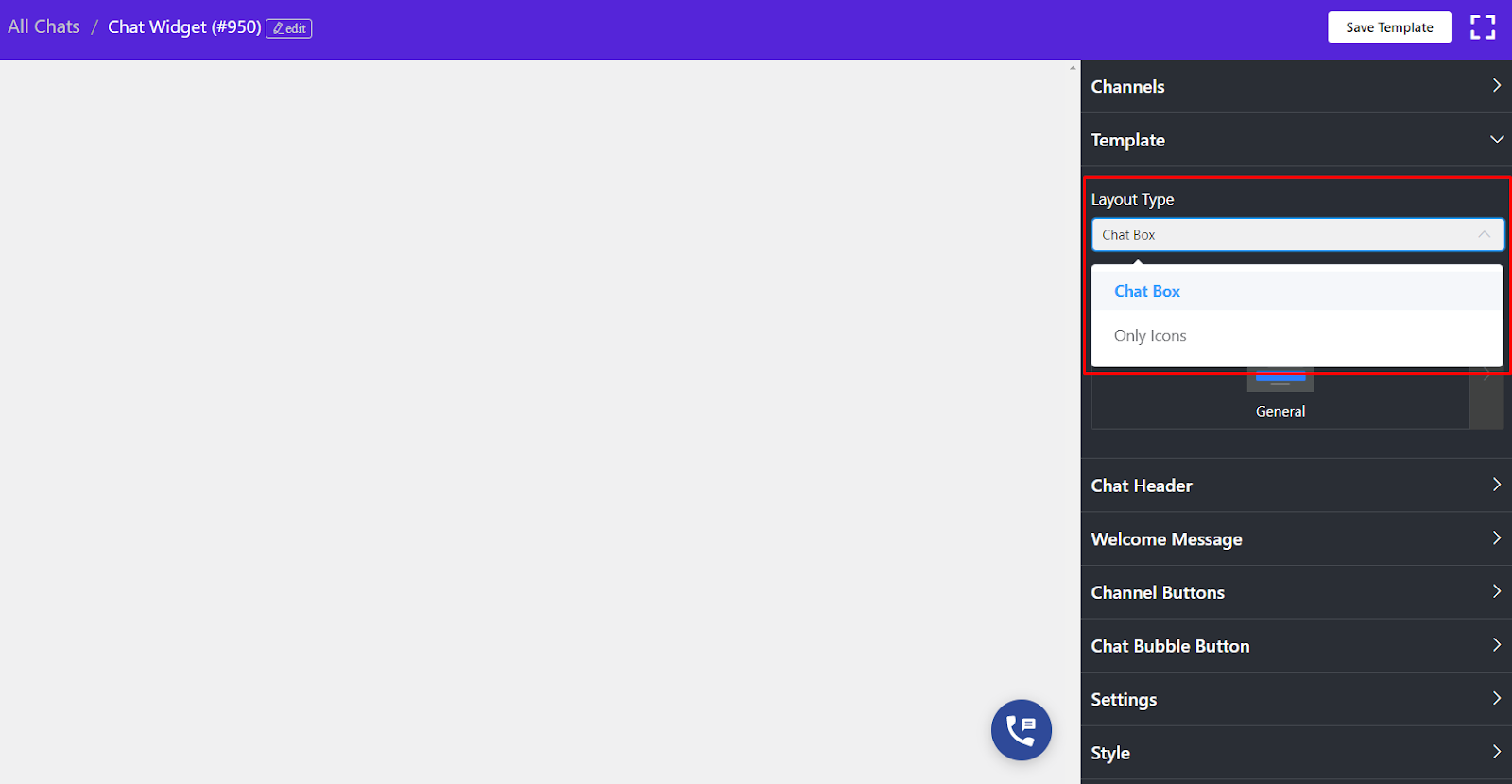Choose Chat Box from the layout list
1512x784 pixels.
[1297, 291]
